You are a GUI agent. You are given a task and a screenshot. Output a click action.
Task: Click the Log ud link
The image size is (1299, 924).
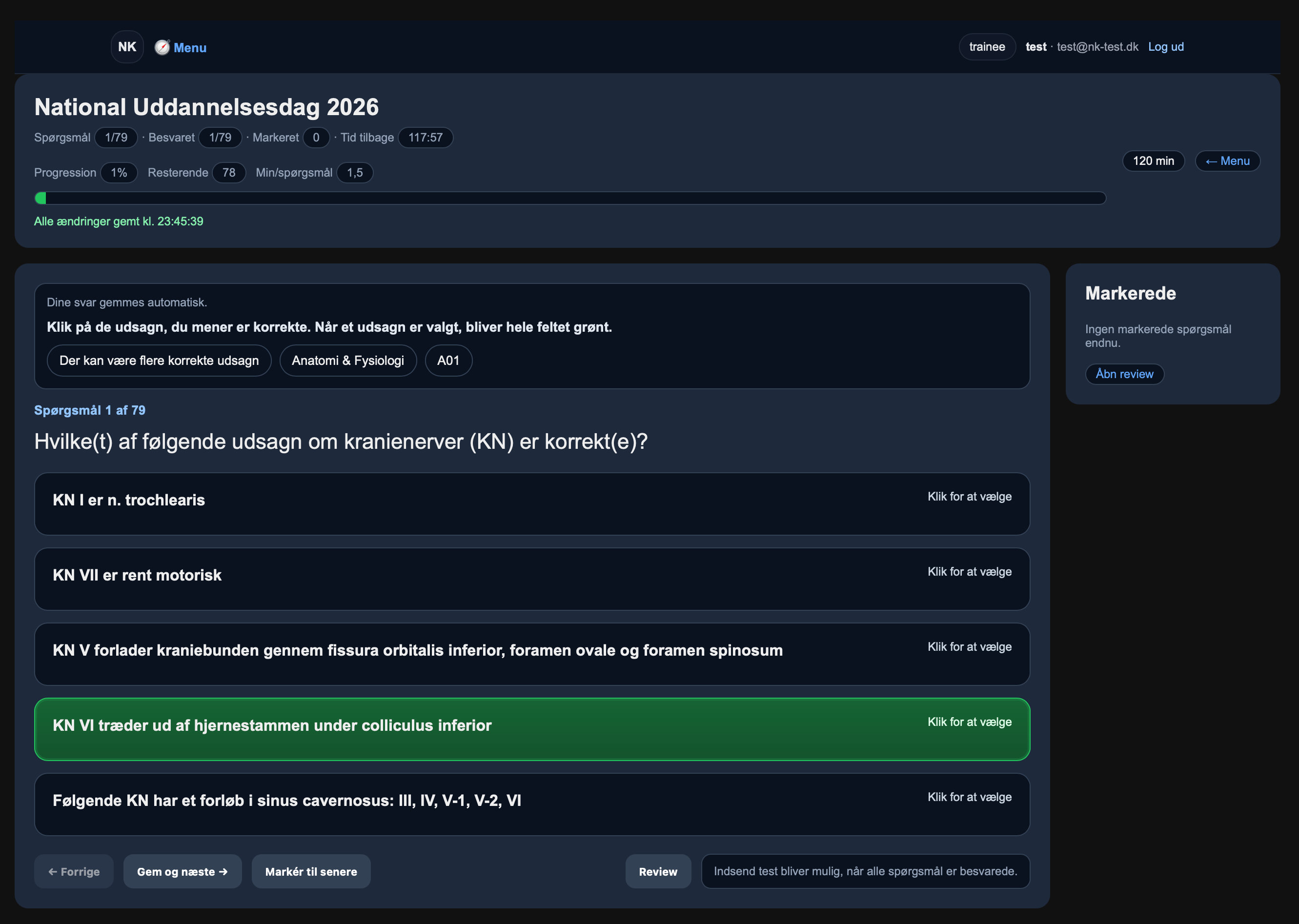click(x=1165, y=47)
